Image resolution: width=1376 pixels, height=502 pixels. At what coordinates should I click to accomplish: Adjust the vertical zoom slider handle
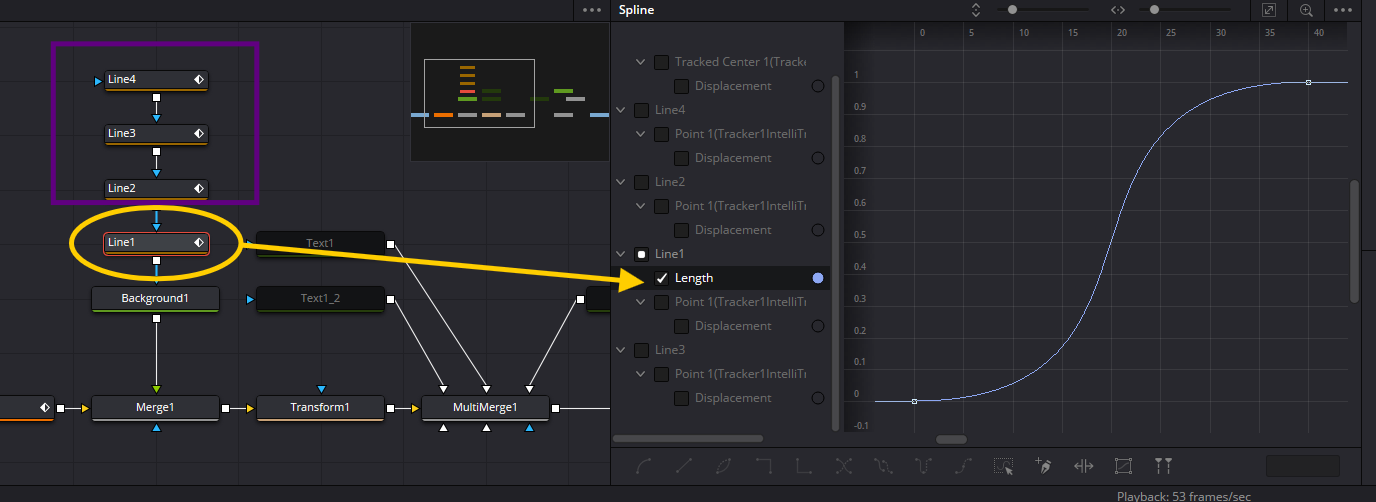[1012, 10]
